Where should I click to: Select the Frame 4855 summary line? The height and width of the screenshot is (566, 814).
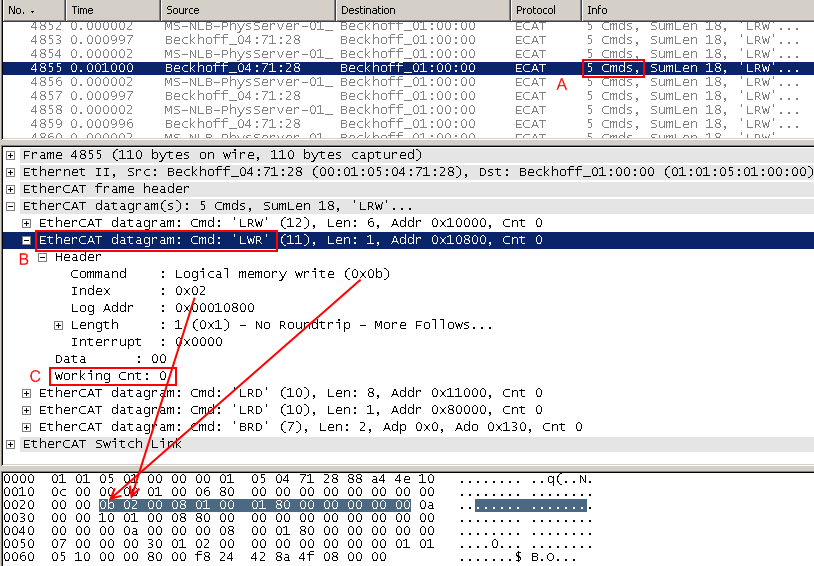[222, 155]
